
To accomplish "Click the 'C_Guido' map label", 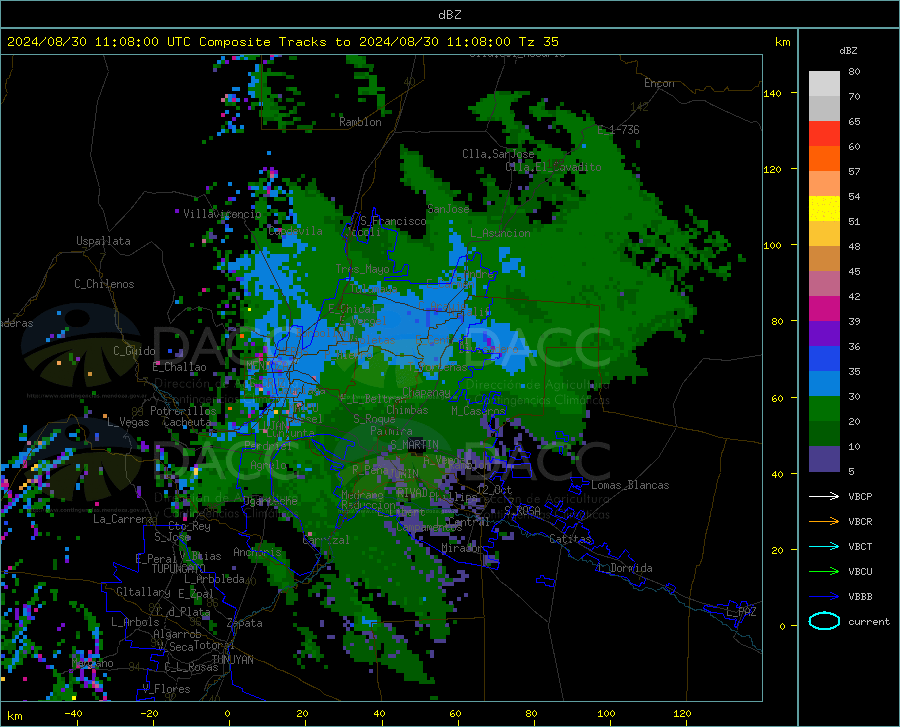I will (134, 351).
